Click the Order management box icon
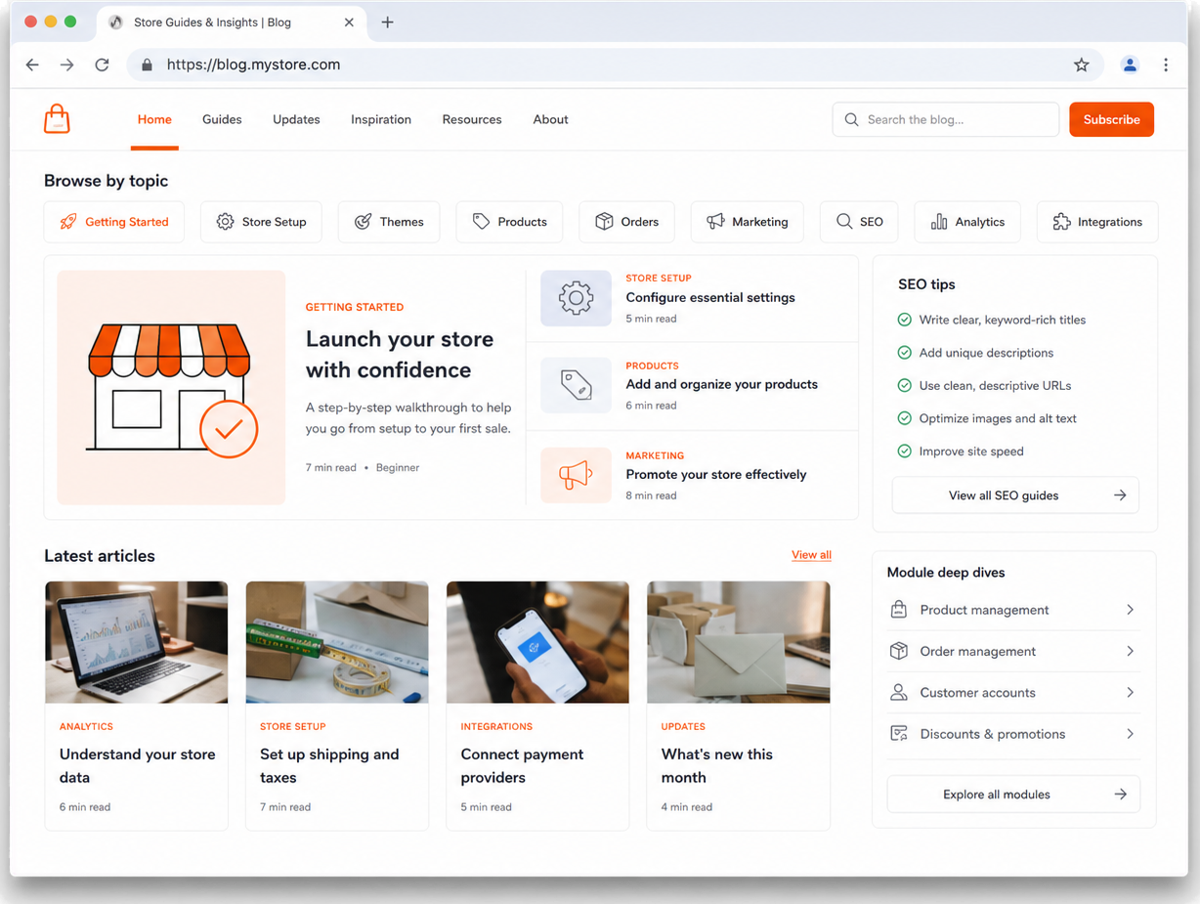Screen dimensions: 1200x904 [x=899, y=651]
